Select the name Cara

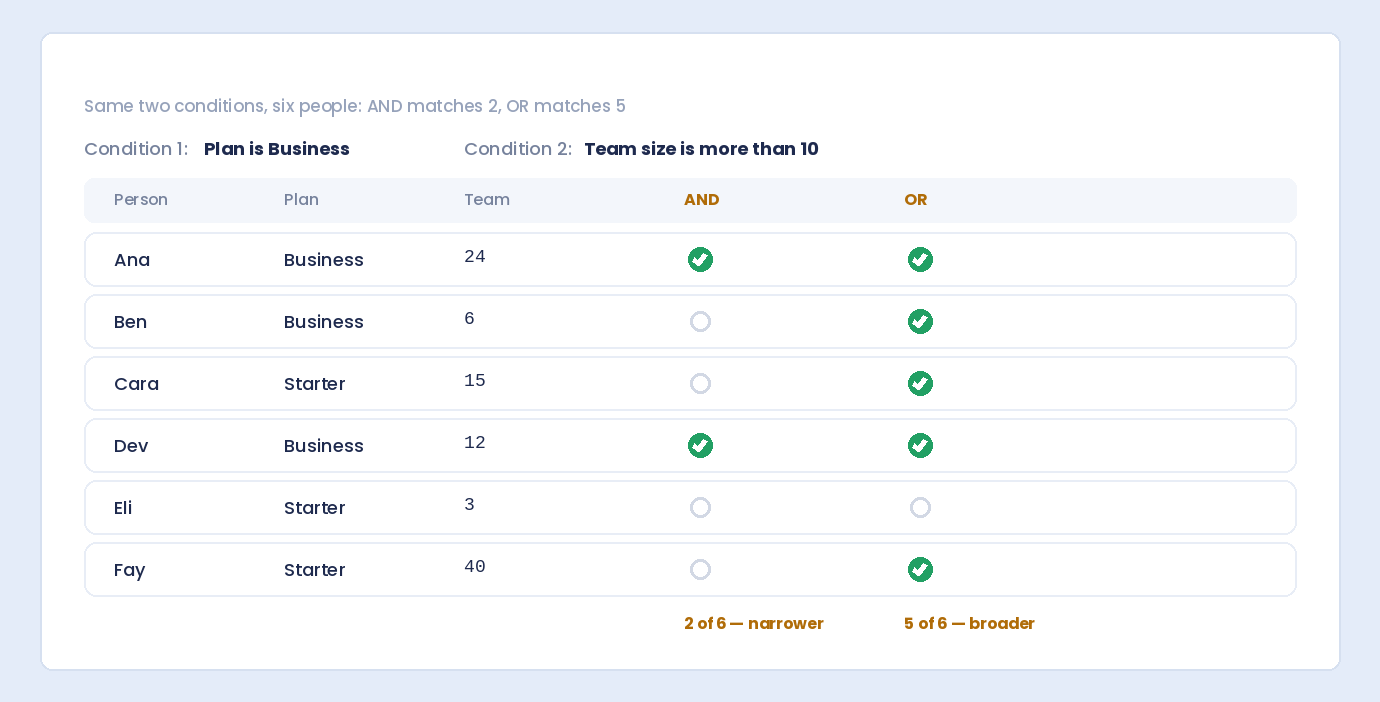click(x=136, y=384)
